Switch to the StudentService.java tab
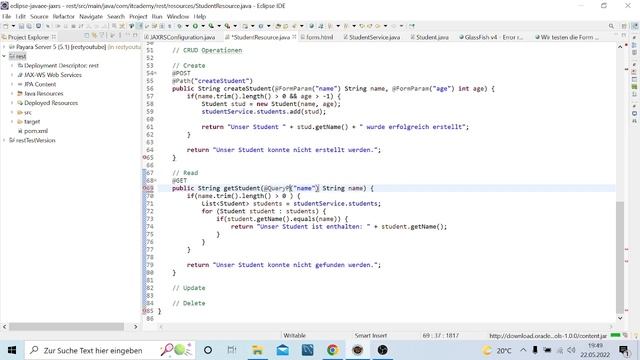640x360 pixels. [371, 37]
